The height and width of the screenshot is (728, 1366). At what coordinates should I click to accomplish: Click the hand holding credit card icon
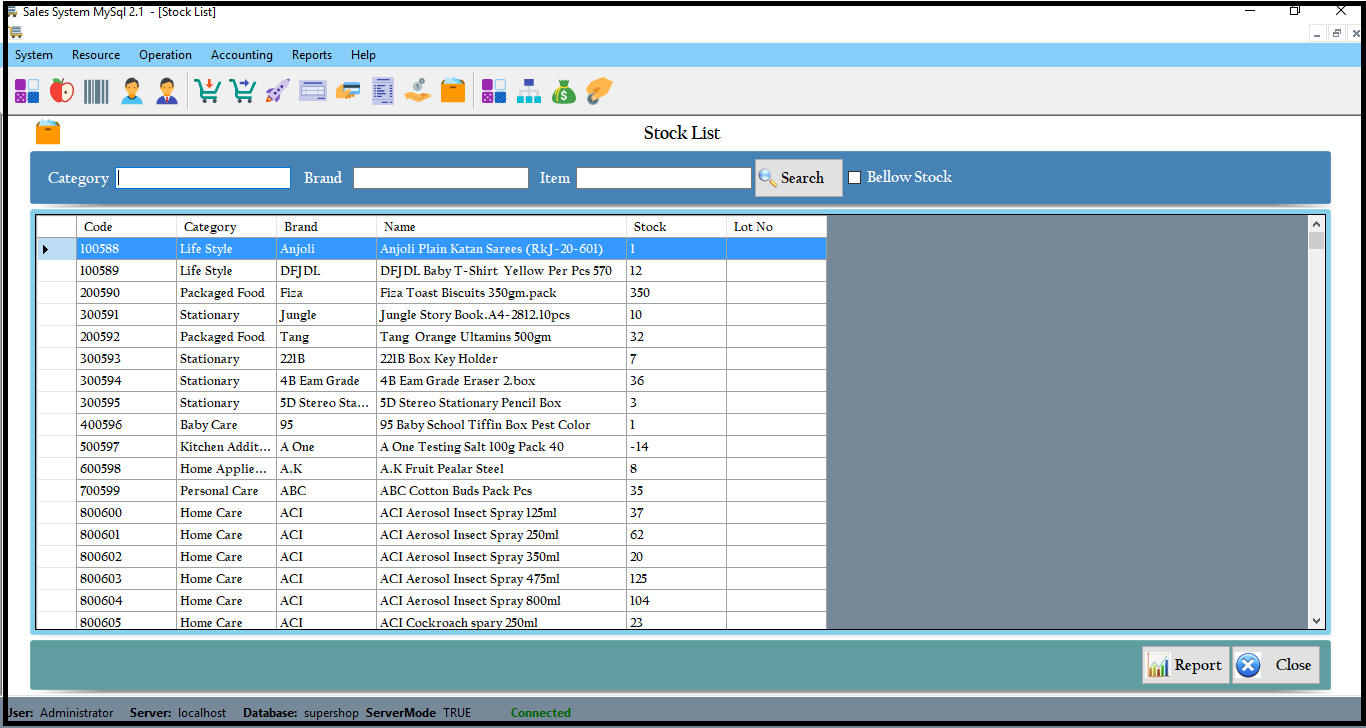click(347, 91)
